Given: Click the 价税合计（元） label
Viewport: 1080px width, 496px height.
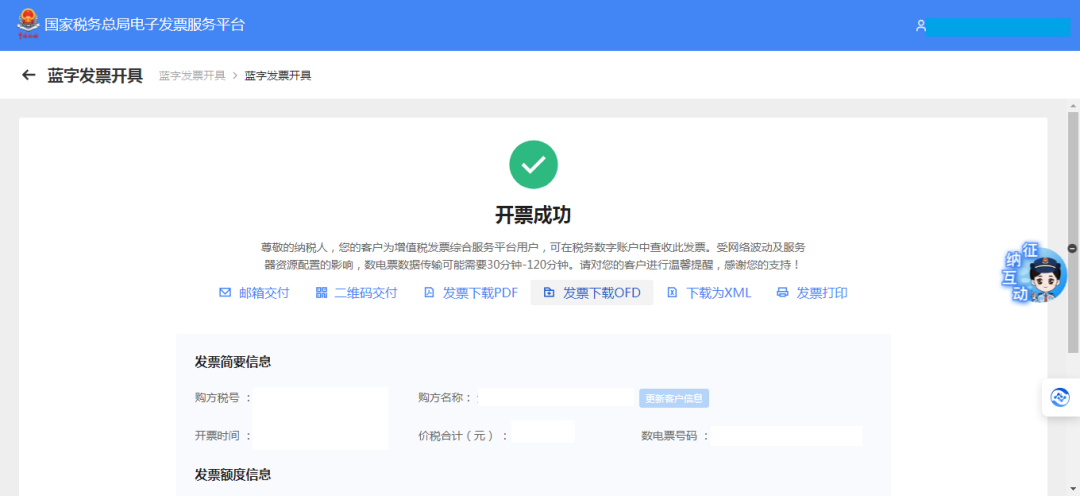Looking at the screenshot, I should [x=463, y=435].
